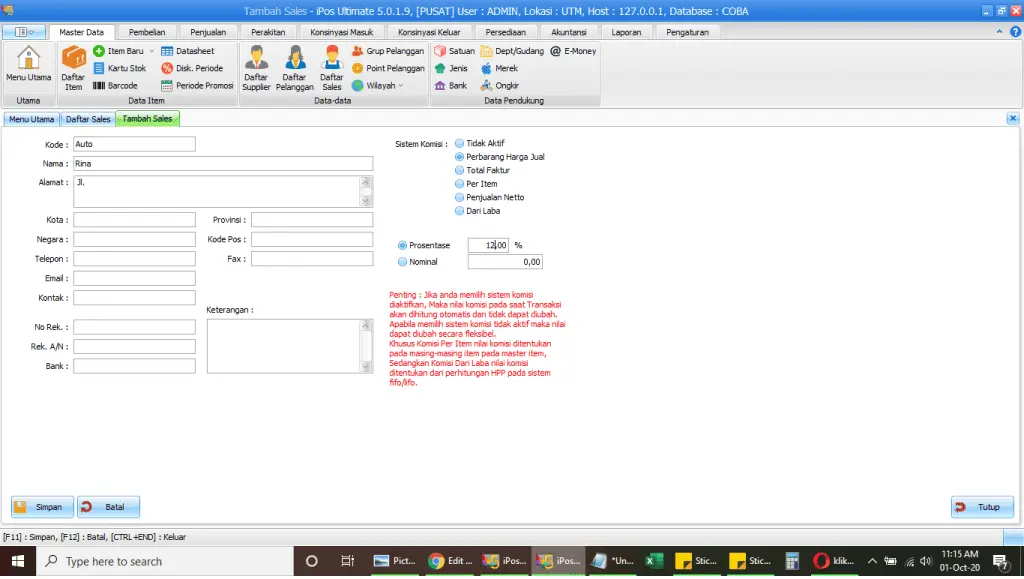Click Windows search box

165,561
